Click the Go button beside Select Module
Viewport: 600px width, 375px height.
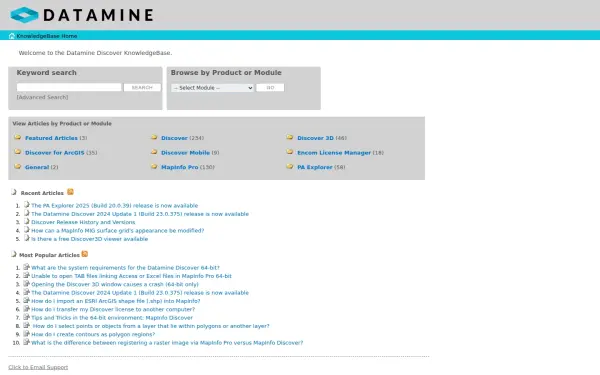(x=270, y=88)
